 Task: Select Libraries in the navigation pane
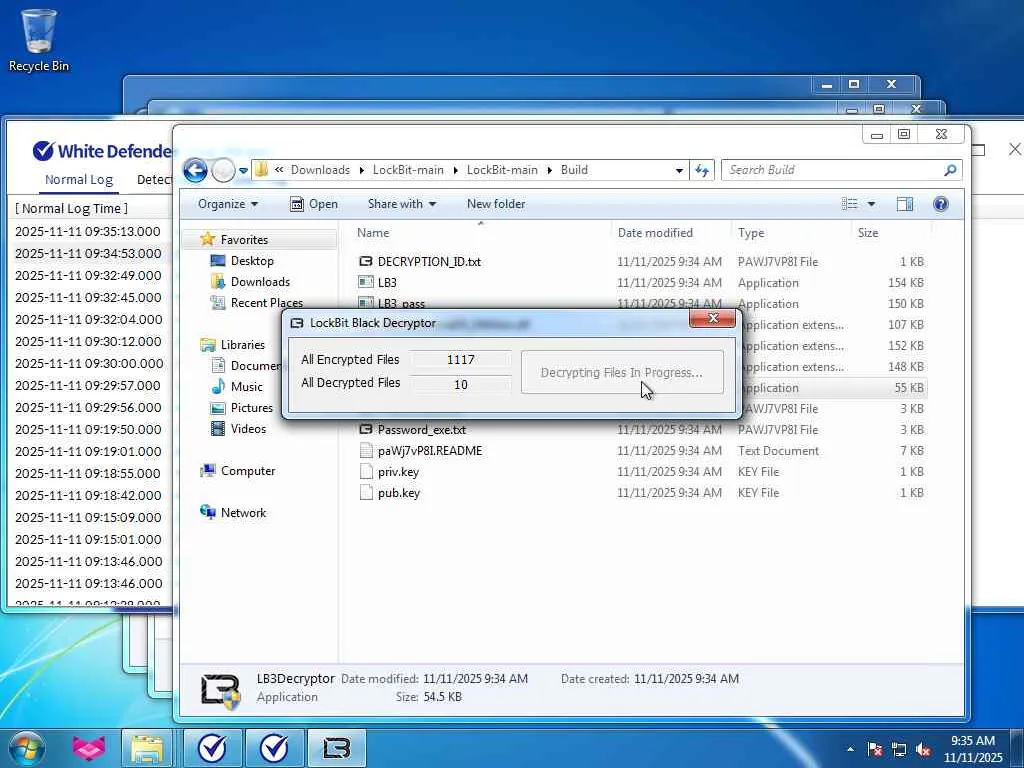click(242, 345)
